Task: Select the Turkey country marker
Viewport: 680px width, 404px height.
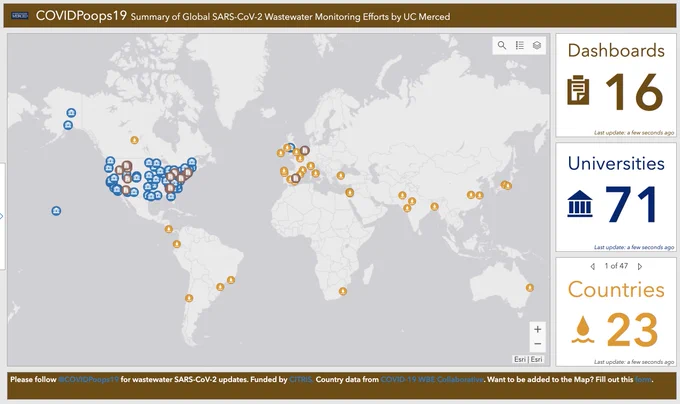Action: pyautogui.click(x=341, y=176)
